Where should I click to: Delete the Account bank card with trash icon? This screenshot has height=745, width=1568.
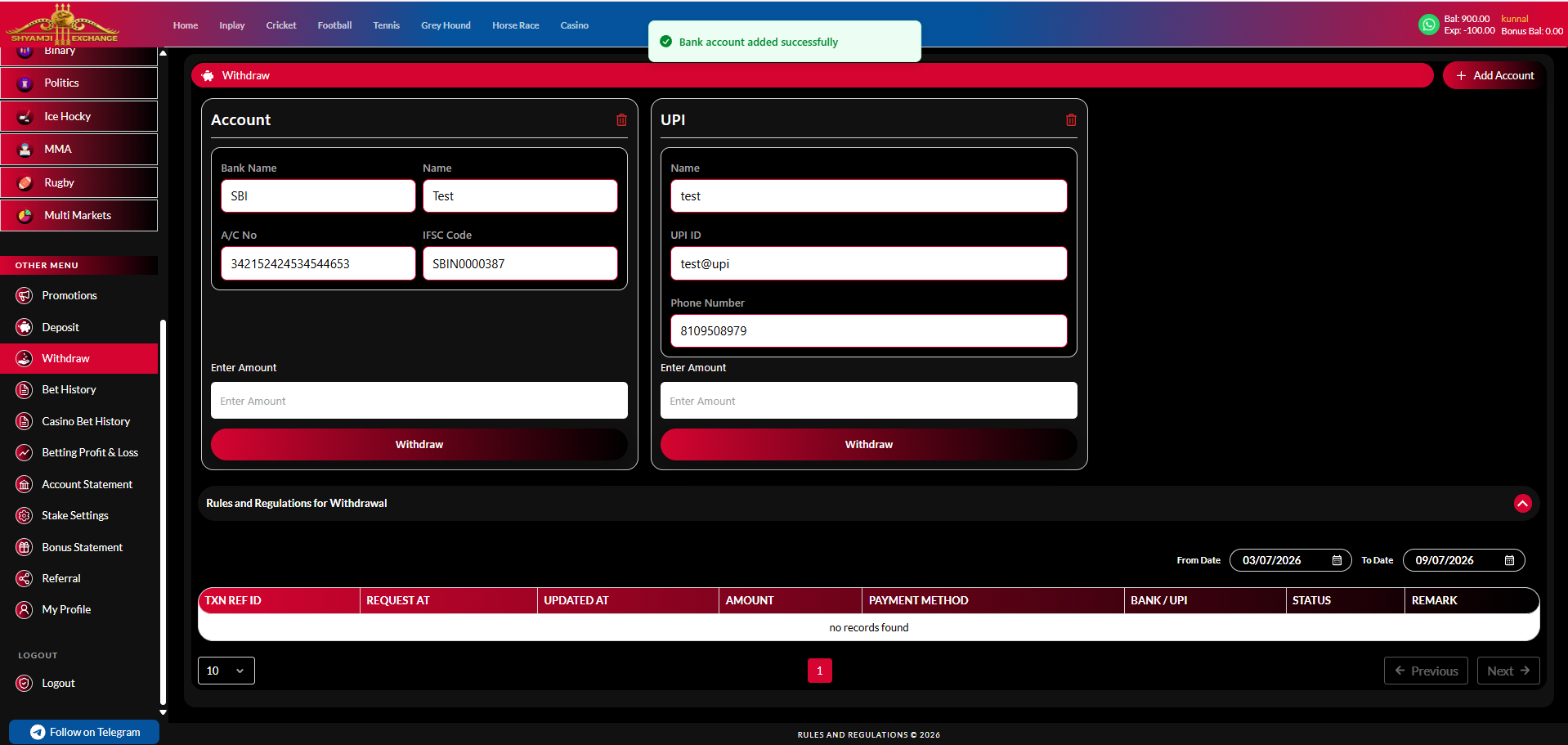[621, 120]
